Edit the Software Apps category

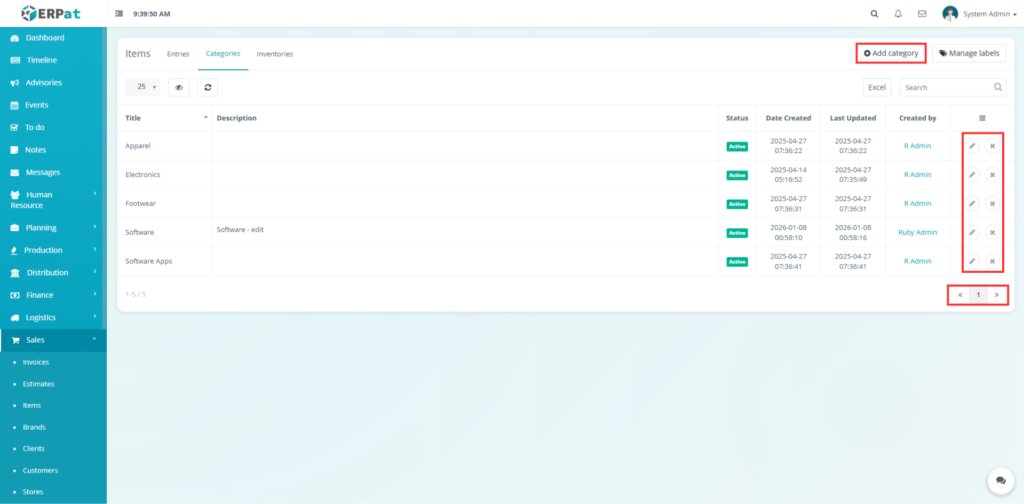[x=972, y=261]
